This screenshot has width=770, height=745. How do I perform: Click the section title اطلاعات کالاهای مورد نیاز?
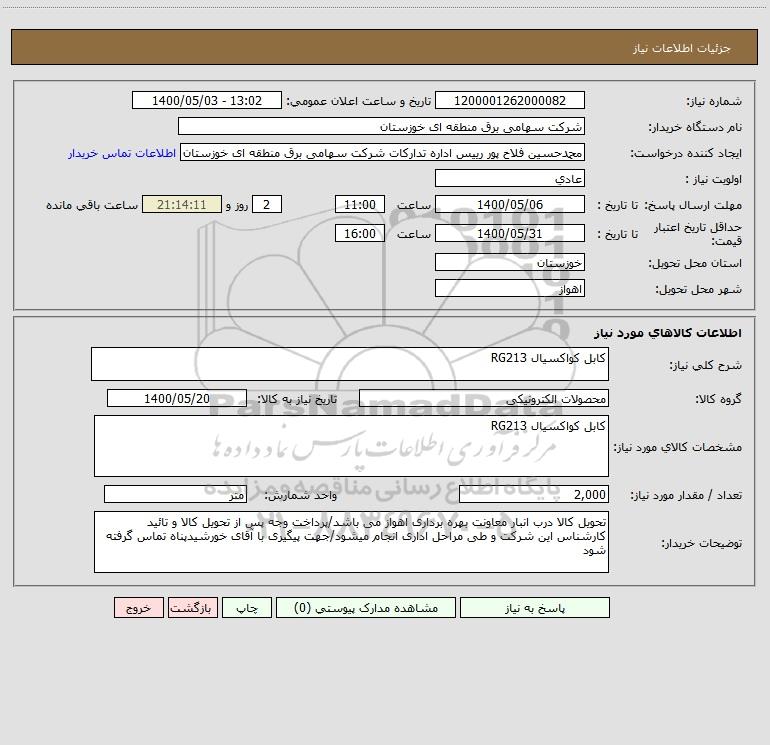tap(668, 332)
